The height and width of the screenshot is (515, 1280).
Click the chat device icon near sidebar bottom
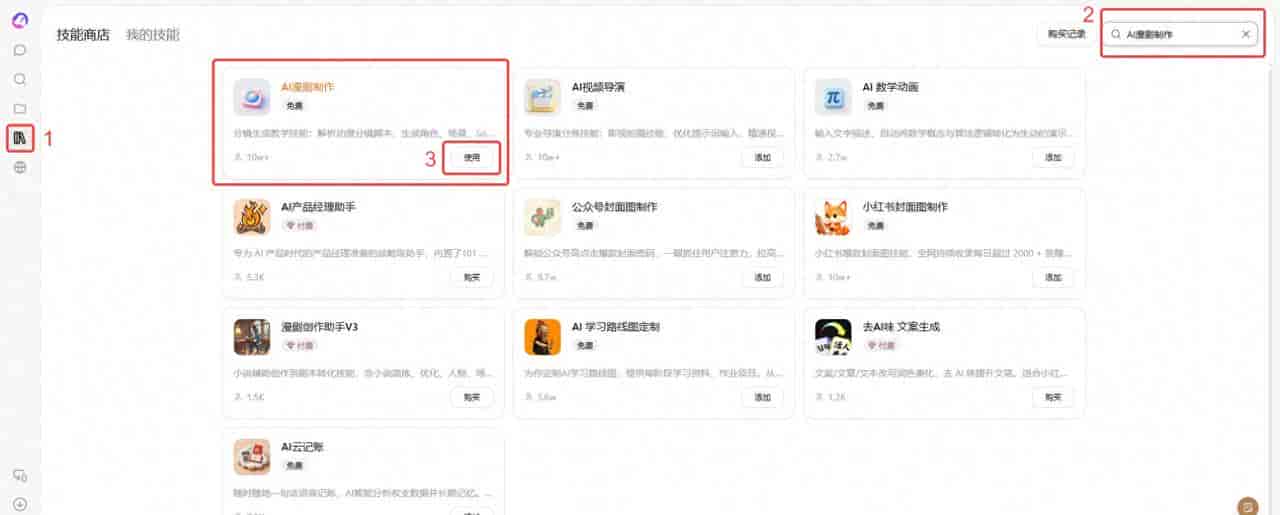point(20,475)
